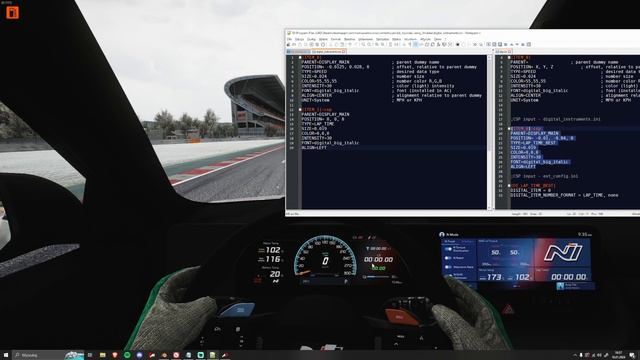Collapse the [ITEM_1] section in left editor
Image resolution: width=640 pixels, height=360 pixels.
(300, 109)
